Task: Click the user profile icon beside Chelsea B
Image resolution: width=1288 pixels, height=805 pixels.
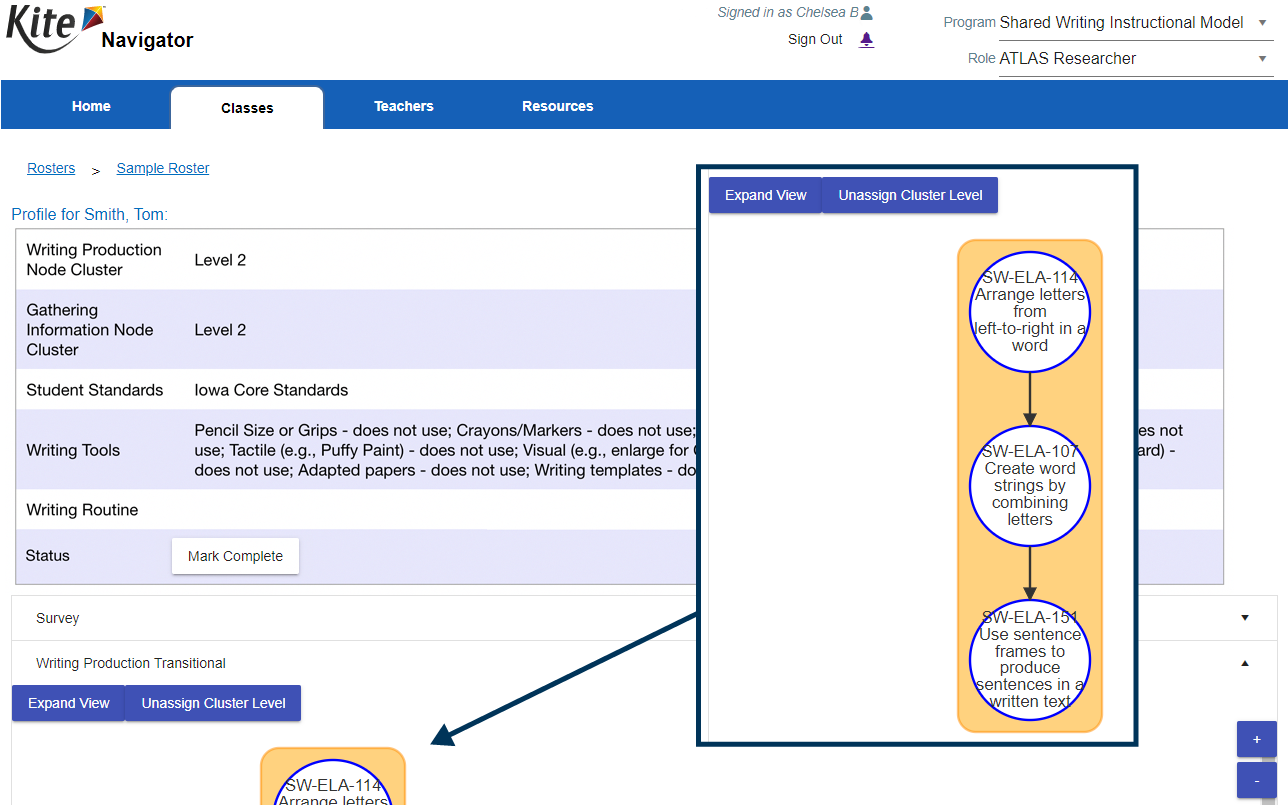Action: (867, 13)
